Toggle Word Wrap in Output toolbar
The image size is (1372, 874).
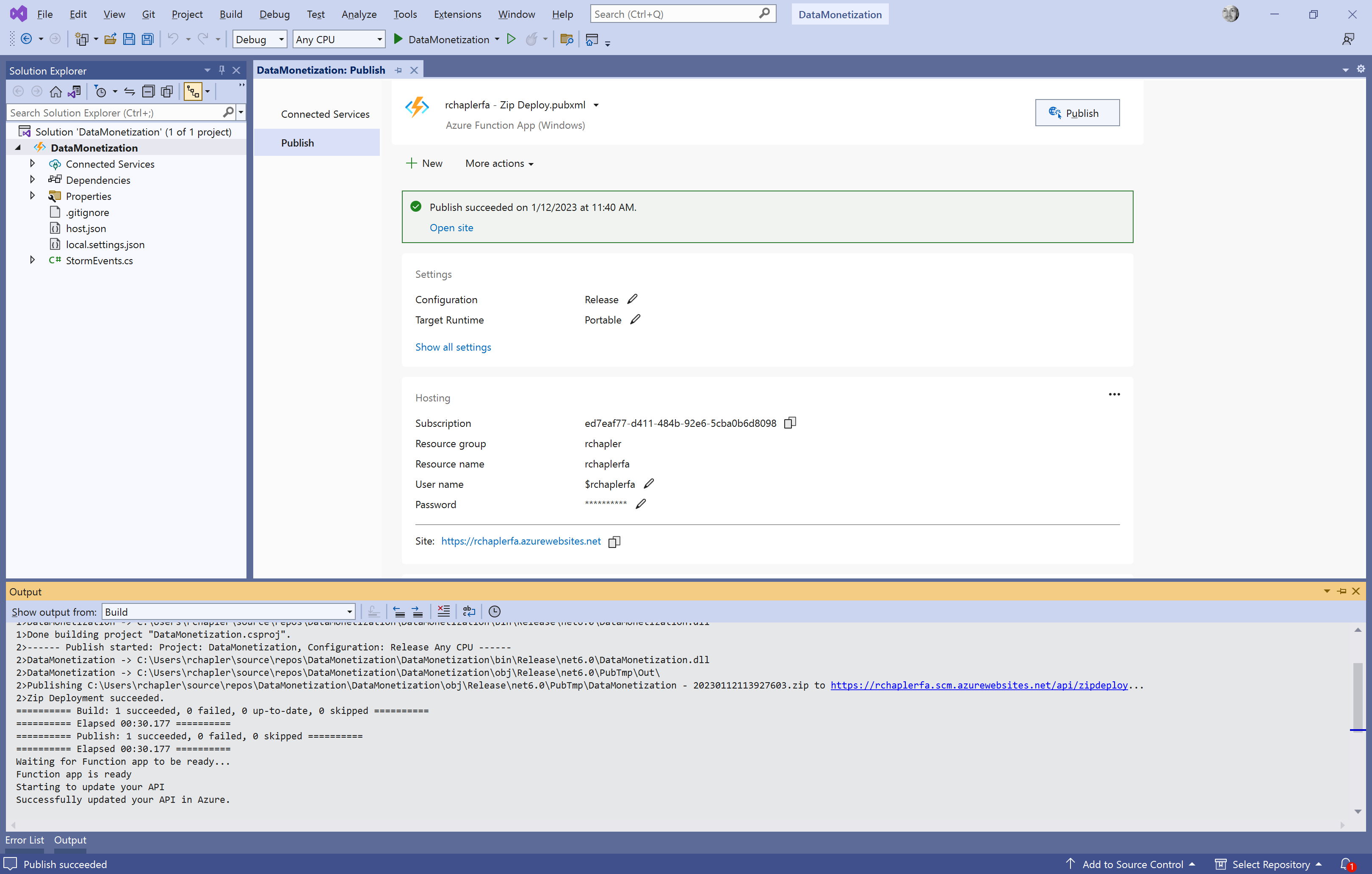pyautogui.click(x=469, y=611)
